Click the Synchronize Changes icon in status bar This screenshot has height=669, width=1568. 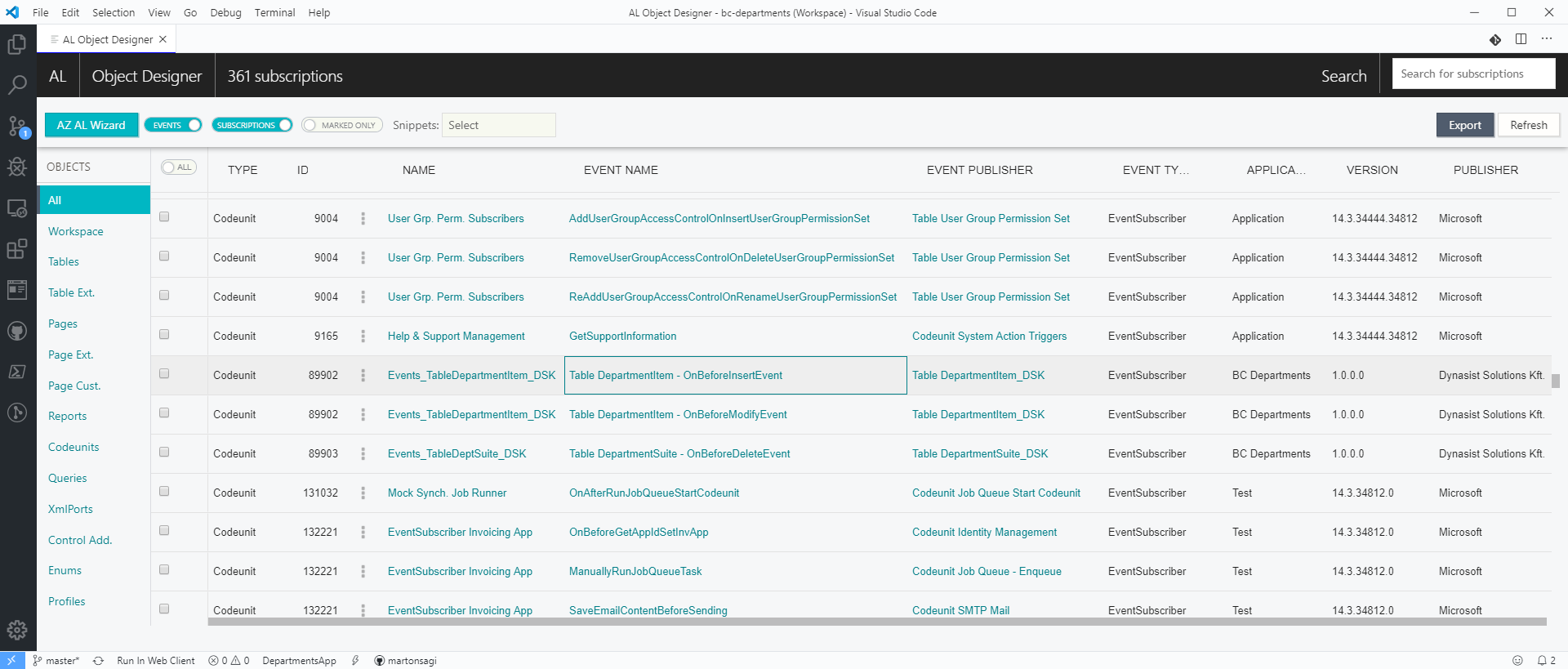(x=98, y=661)
